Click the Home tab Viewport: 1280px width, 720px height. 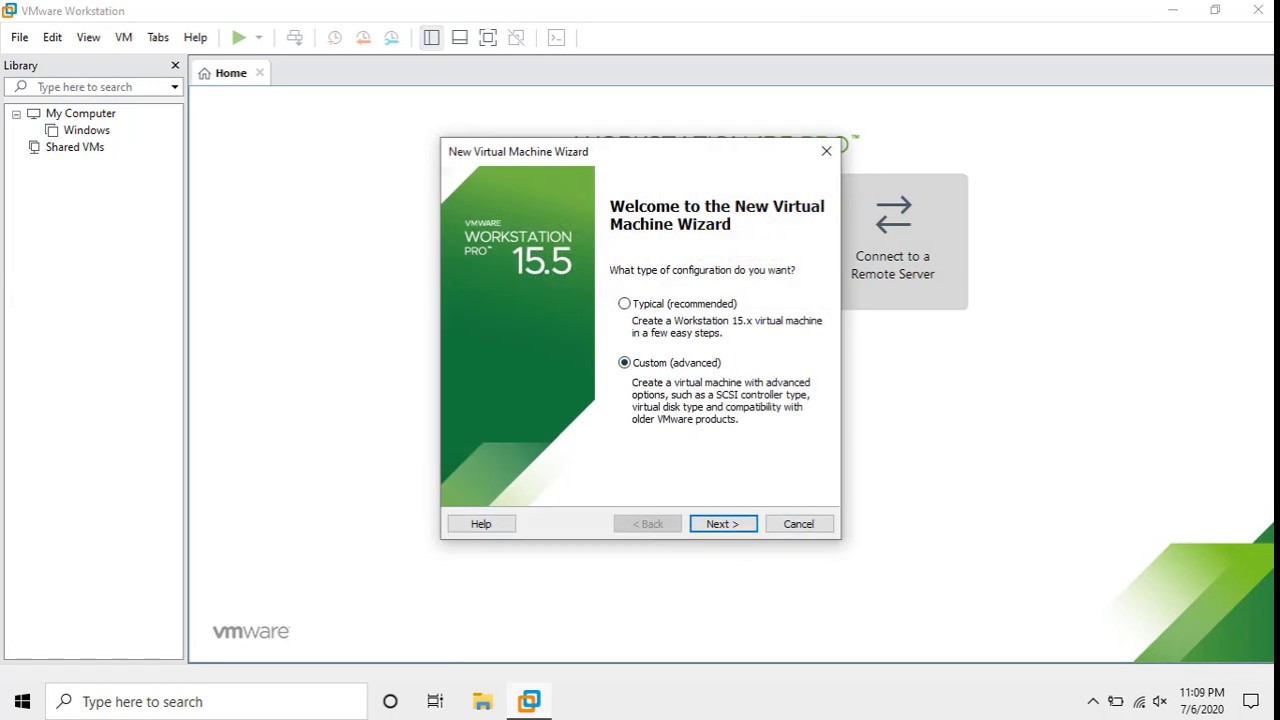(230, 73)
